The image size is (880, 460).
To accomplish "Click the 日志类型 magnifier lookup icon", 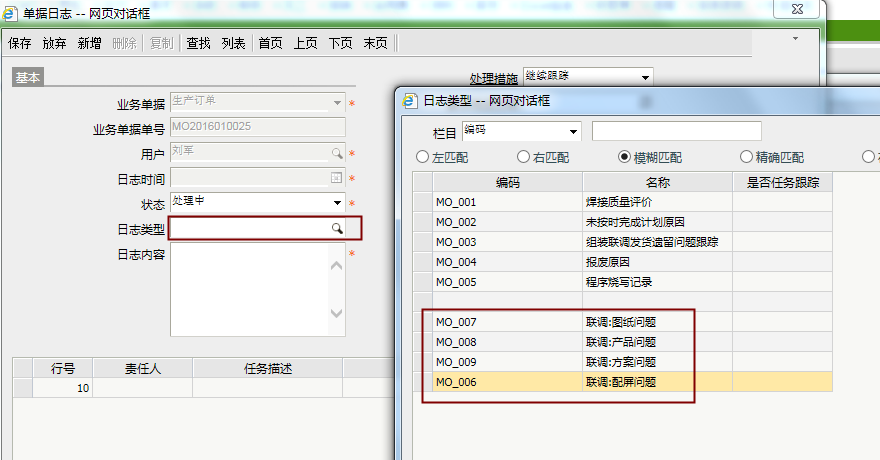I will click(x=338, y=229).
